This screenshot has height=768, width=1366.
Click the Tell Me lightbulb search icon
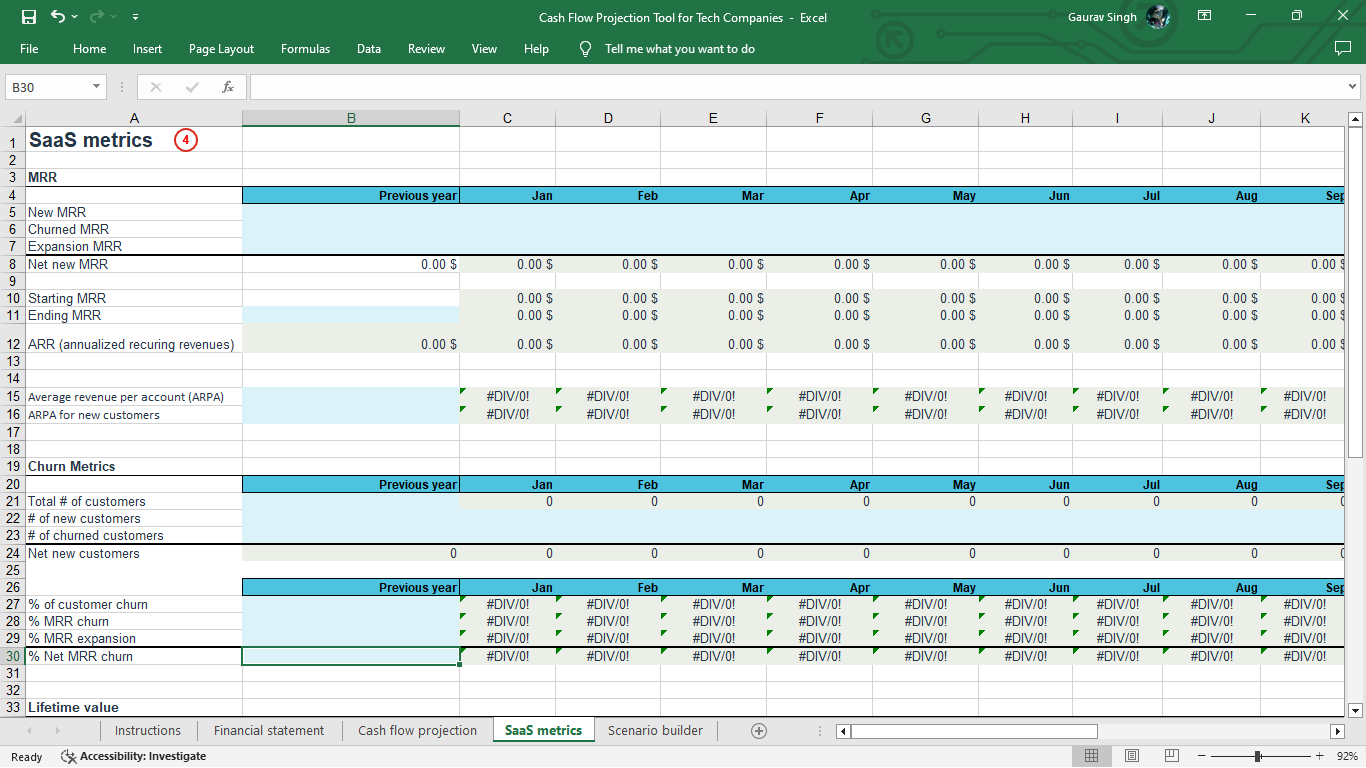[585, 48]
